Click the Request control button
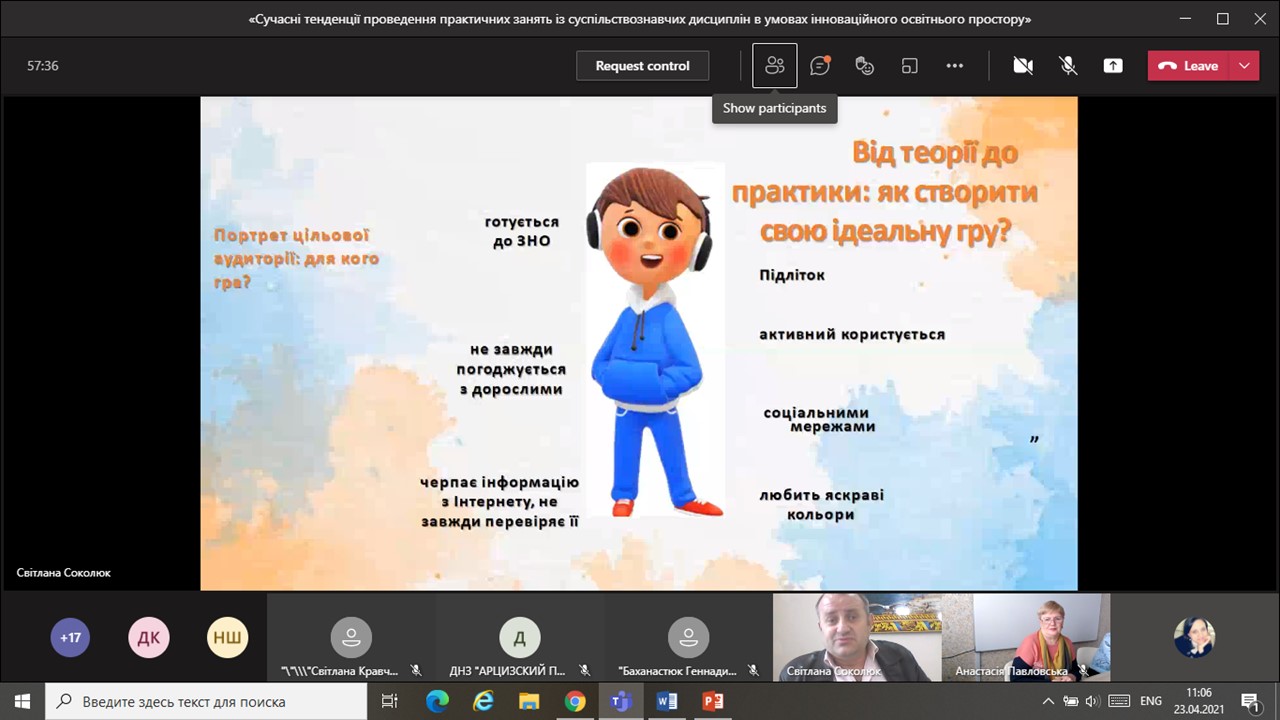This screenshot has width=1280, height=720. [x=642, y=66]
